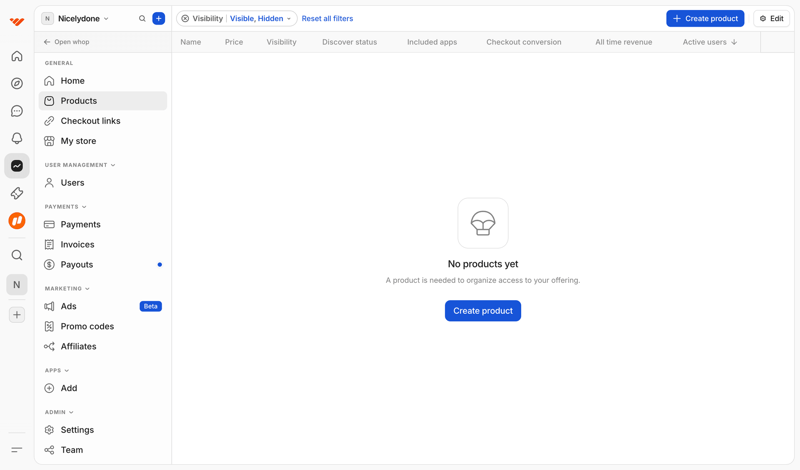The height and width of the screenshot is (470, 800).
Task: Open Invoices page
Action: [x=103, y=244]
